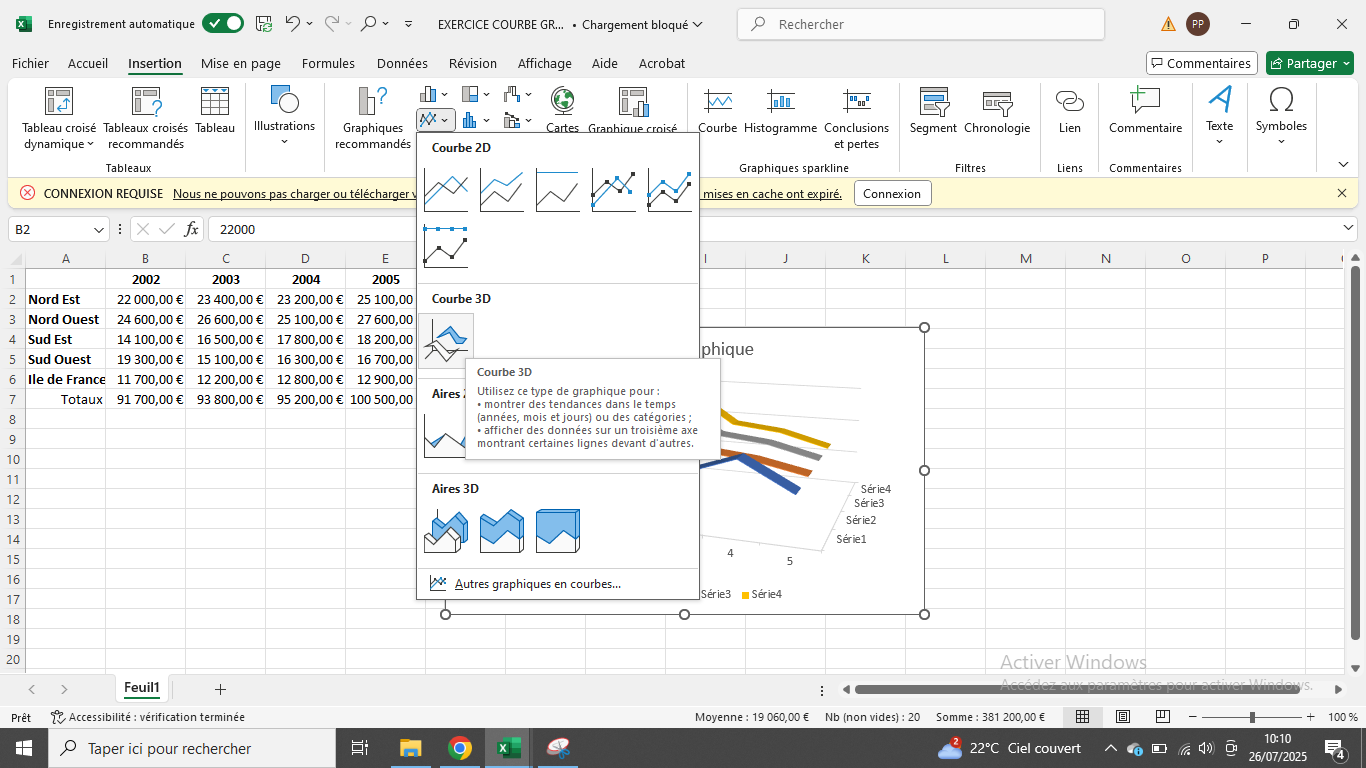Viewport: 1366px width, 768px height.
Task: Open Graphiques recommandés
Action: (x=372, y=119)
